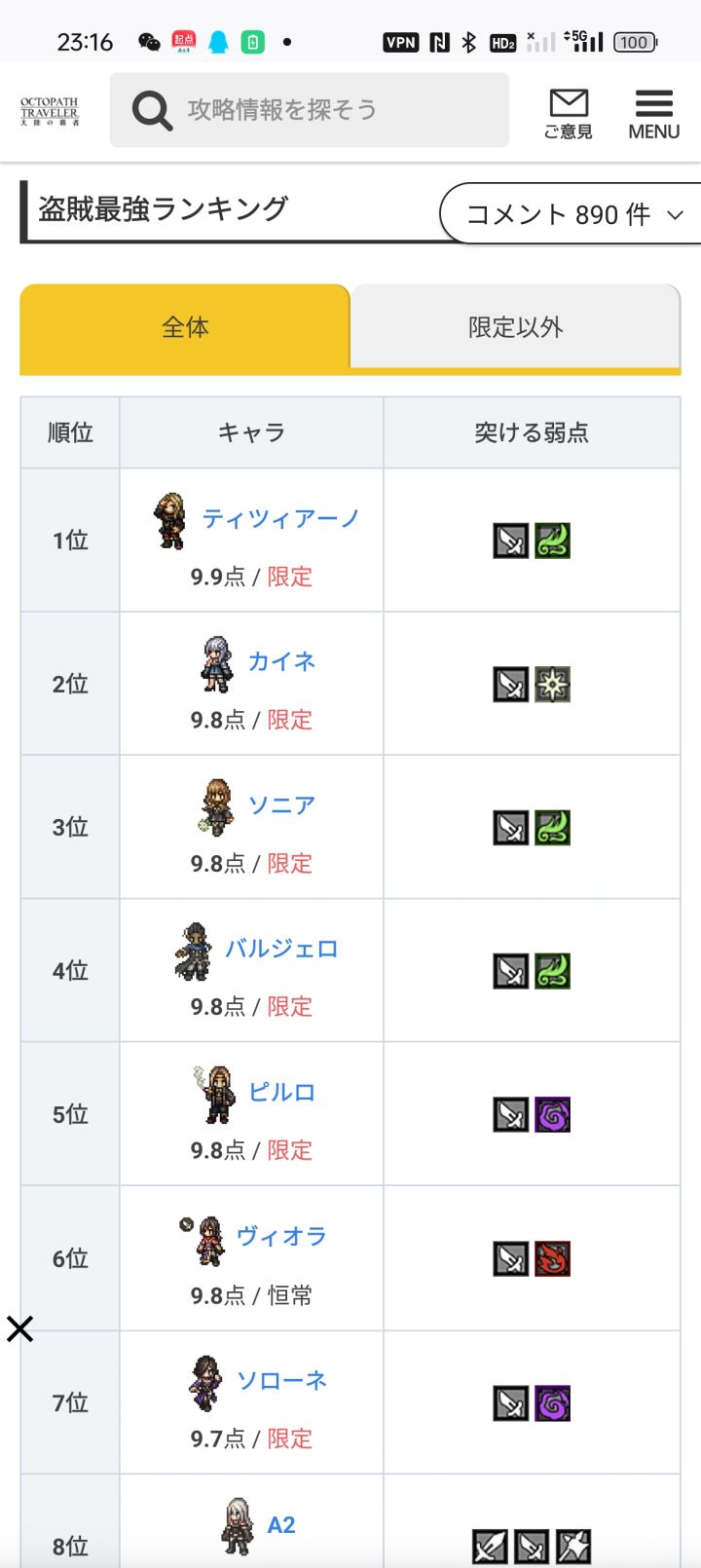Open the バルジェロ character link
Screen dimensions: 701x1568
281,949
